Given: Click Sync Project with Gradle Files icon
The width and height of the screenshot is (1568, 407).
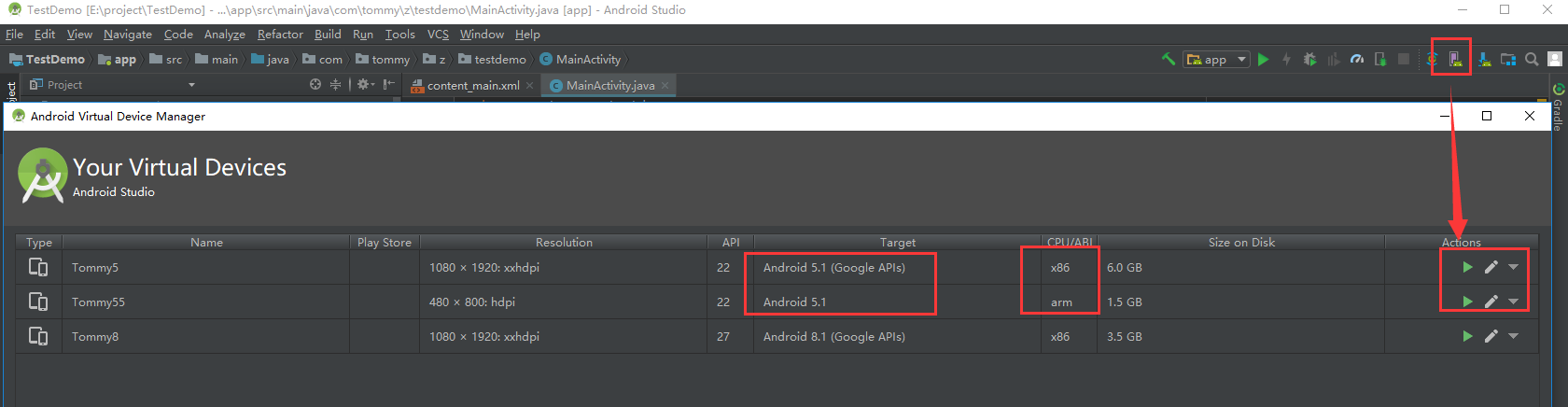Looking at the screenshot, I should [1433, 59].
